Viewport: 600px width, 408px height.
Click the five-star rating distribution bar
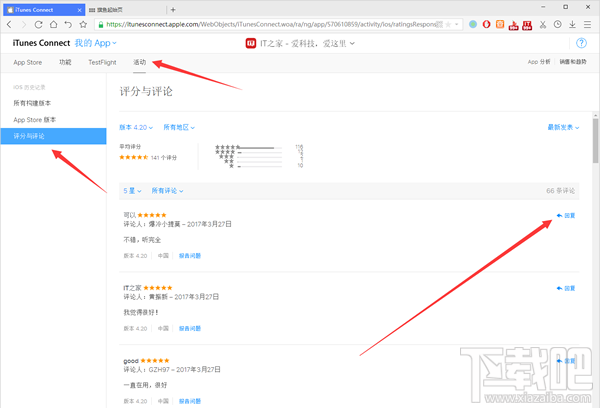(260, 147)
